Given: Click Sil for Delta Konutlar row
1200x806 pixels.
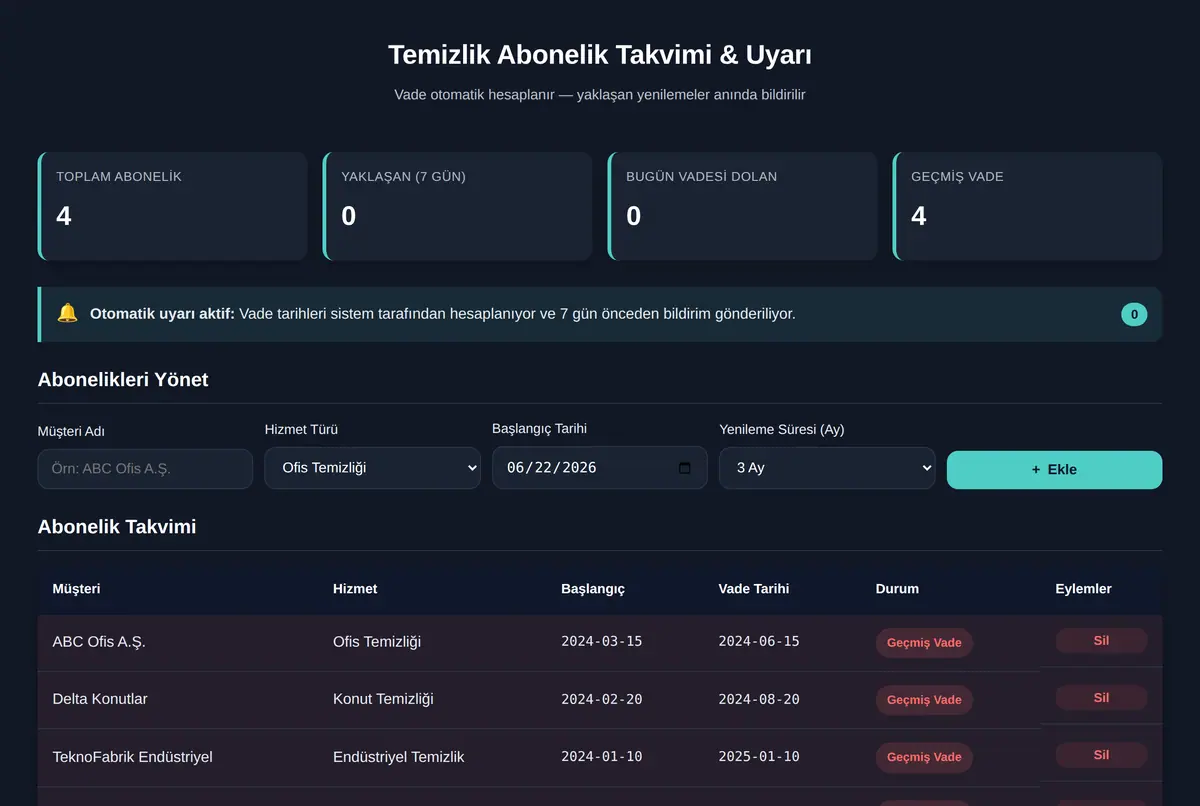Looking at the screenshot, I should tap(1101, 697).
